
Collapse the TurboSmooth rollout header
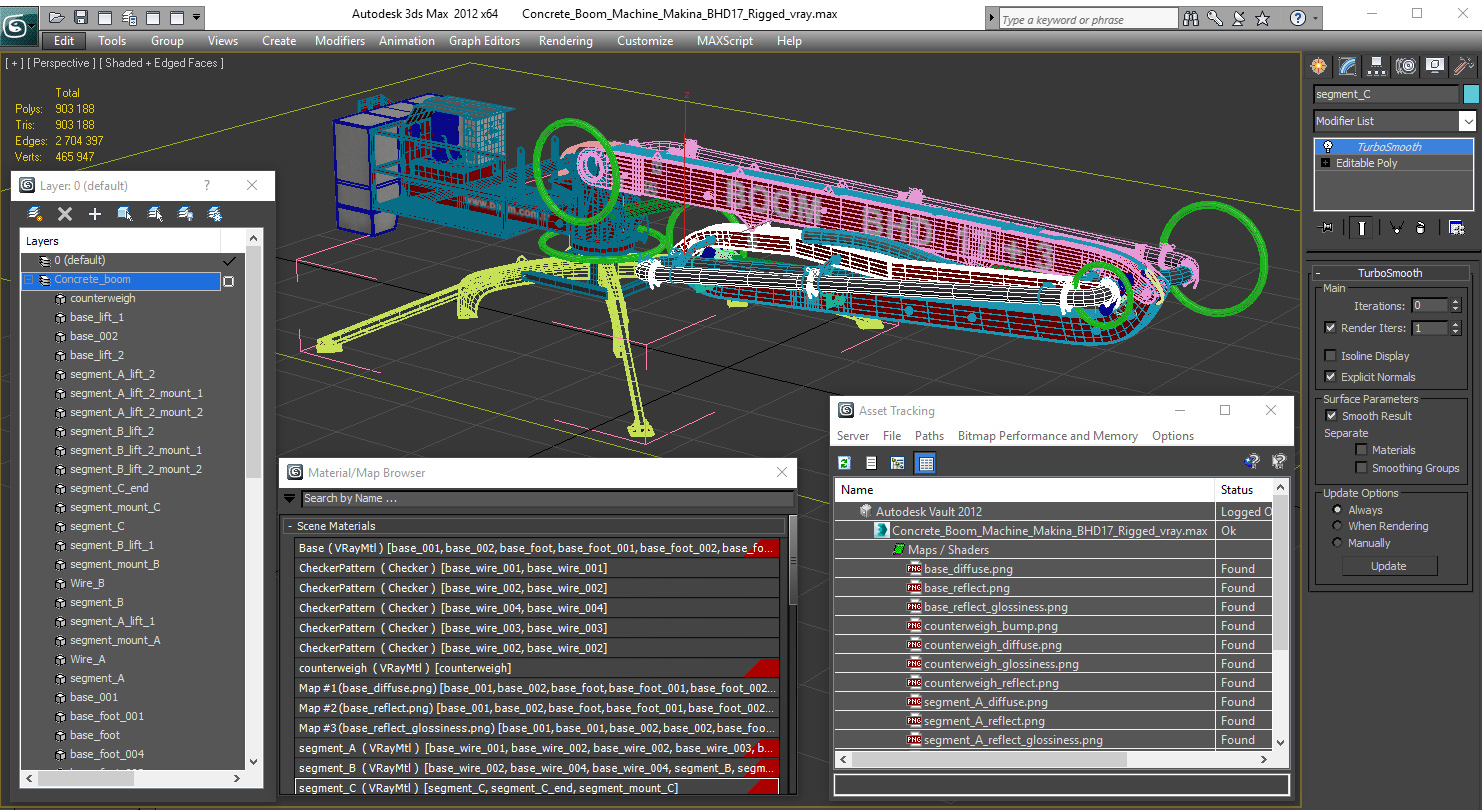1389,273
